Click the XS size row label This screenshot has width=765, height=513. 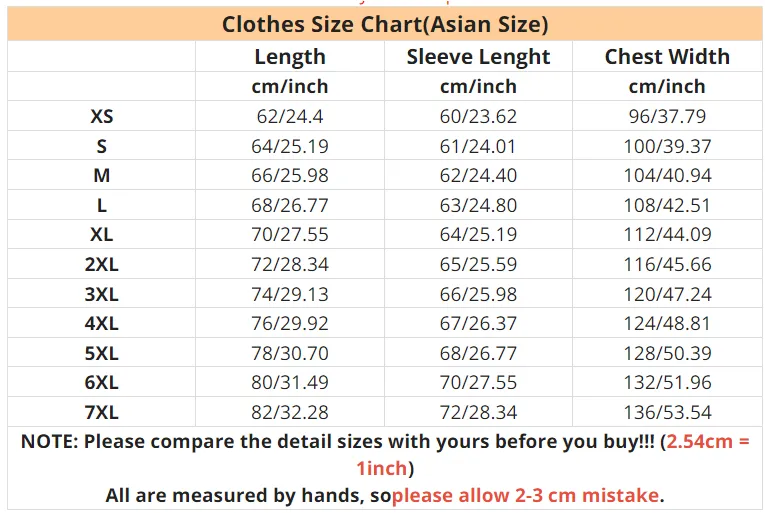point(101,116)
